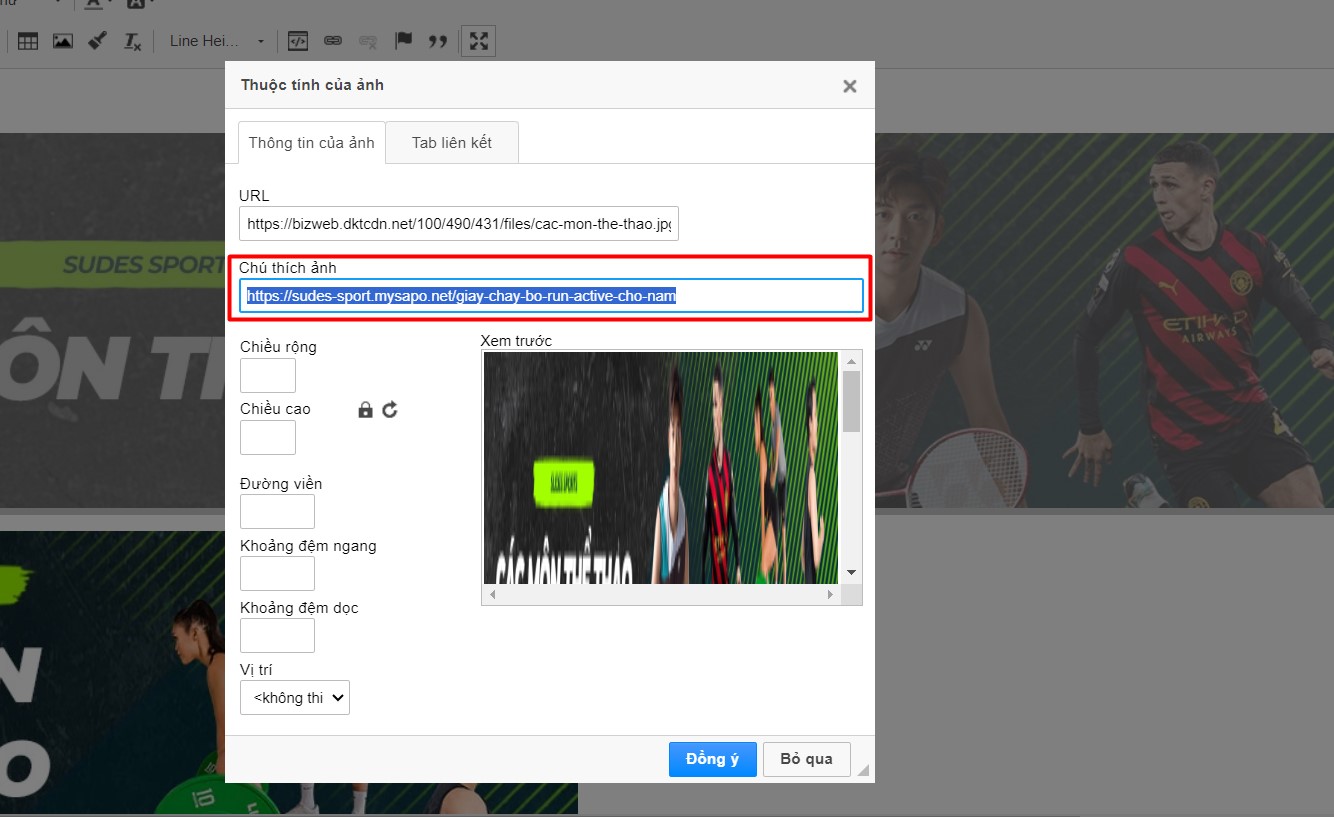Click the Khoảng đệm ngang field

(277, 573)
